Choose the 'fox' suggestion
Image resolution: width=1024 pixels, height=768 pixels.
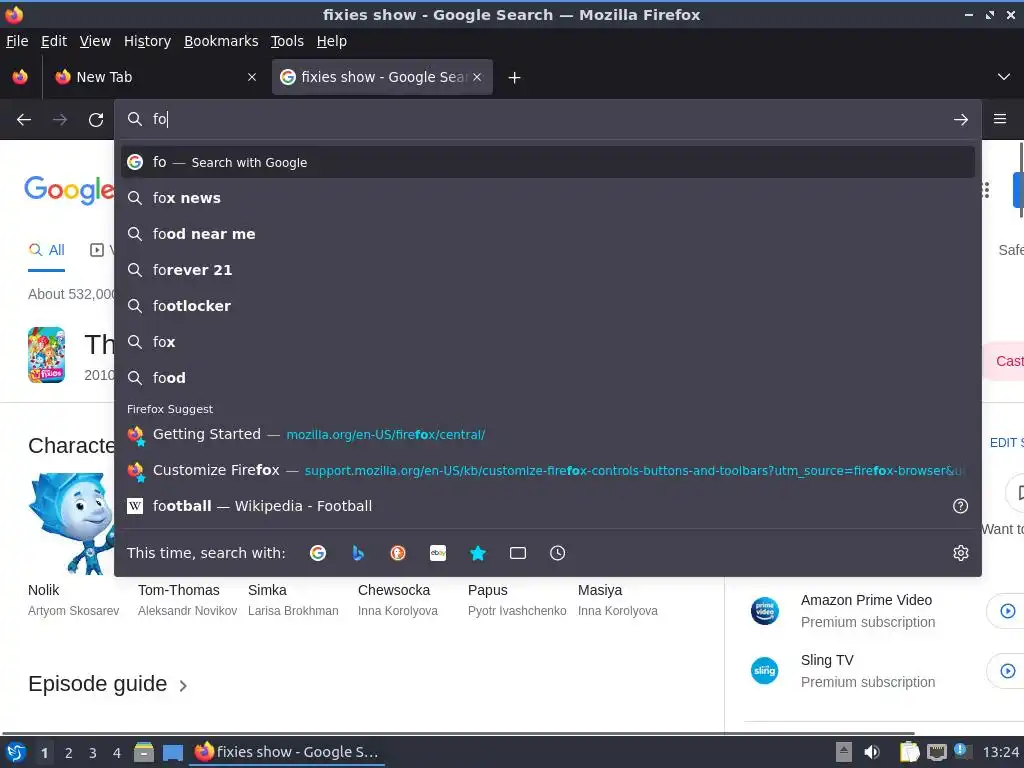pos(548,342)
